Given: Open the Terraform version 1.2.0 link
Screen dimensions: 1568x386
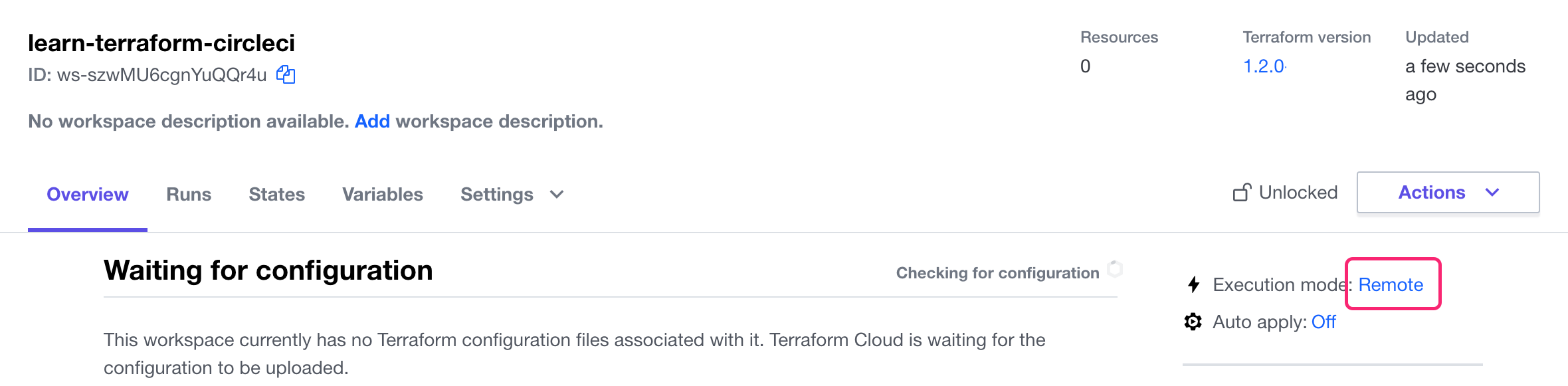Looking at the screenshot, I should (x=1264, y=66).
